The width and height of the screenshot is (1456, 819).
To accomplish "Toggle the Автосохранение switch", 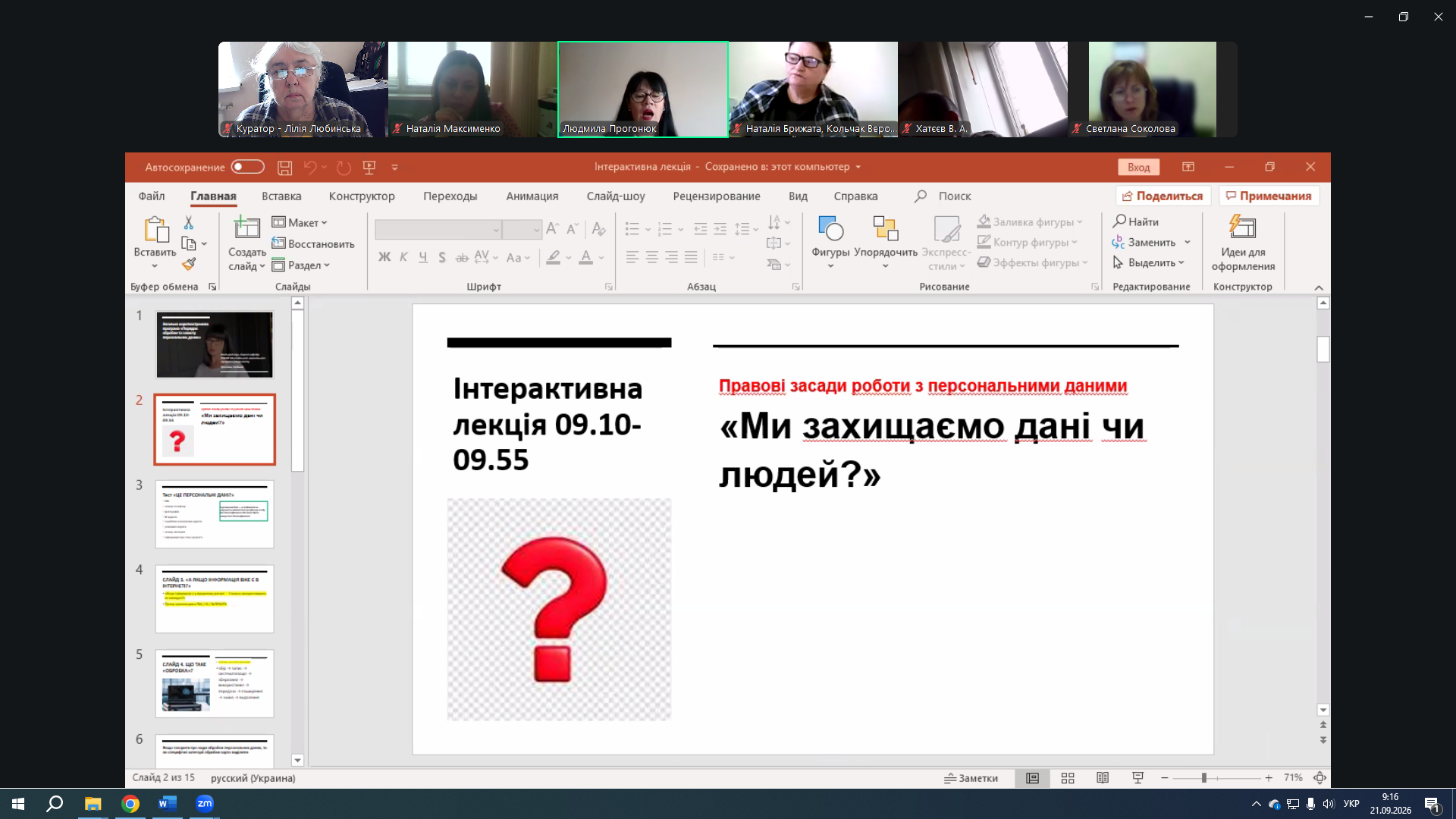I will point(248,167).
